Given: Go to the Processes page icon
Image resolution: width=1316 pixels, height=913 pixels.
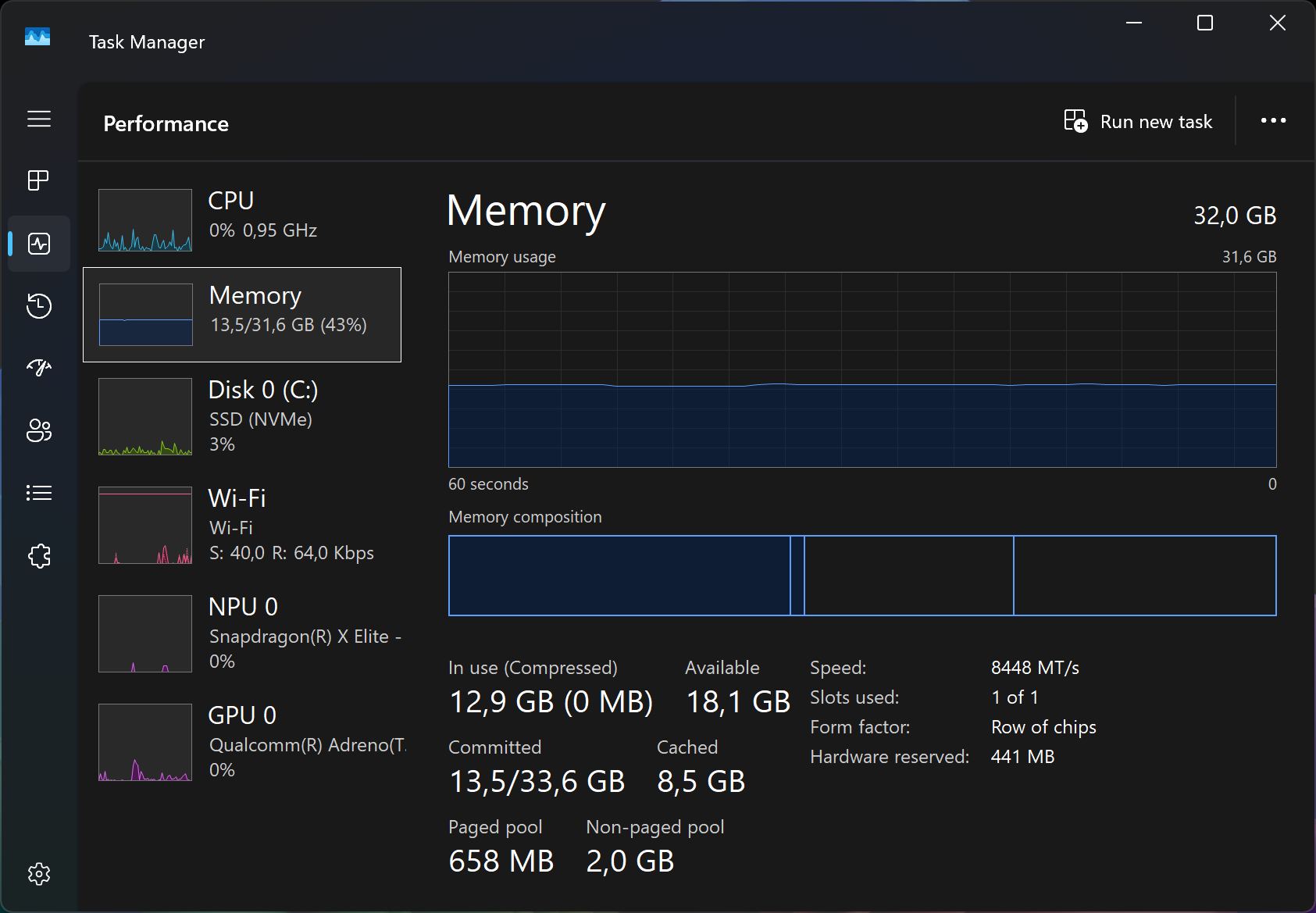Looking at the screenshot, I should pyautogui.click(x=39, y=180).
